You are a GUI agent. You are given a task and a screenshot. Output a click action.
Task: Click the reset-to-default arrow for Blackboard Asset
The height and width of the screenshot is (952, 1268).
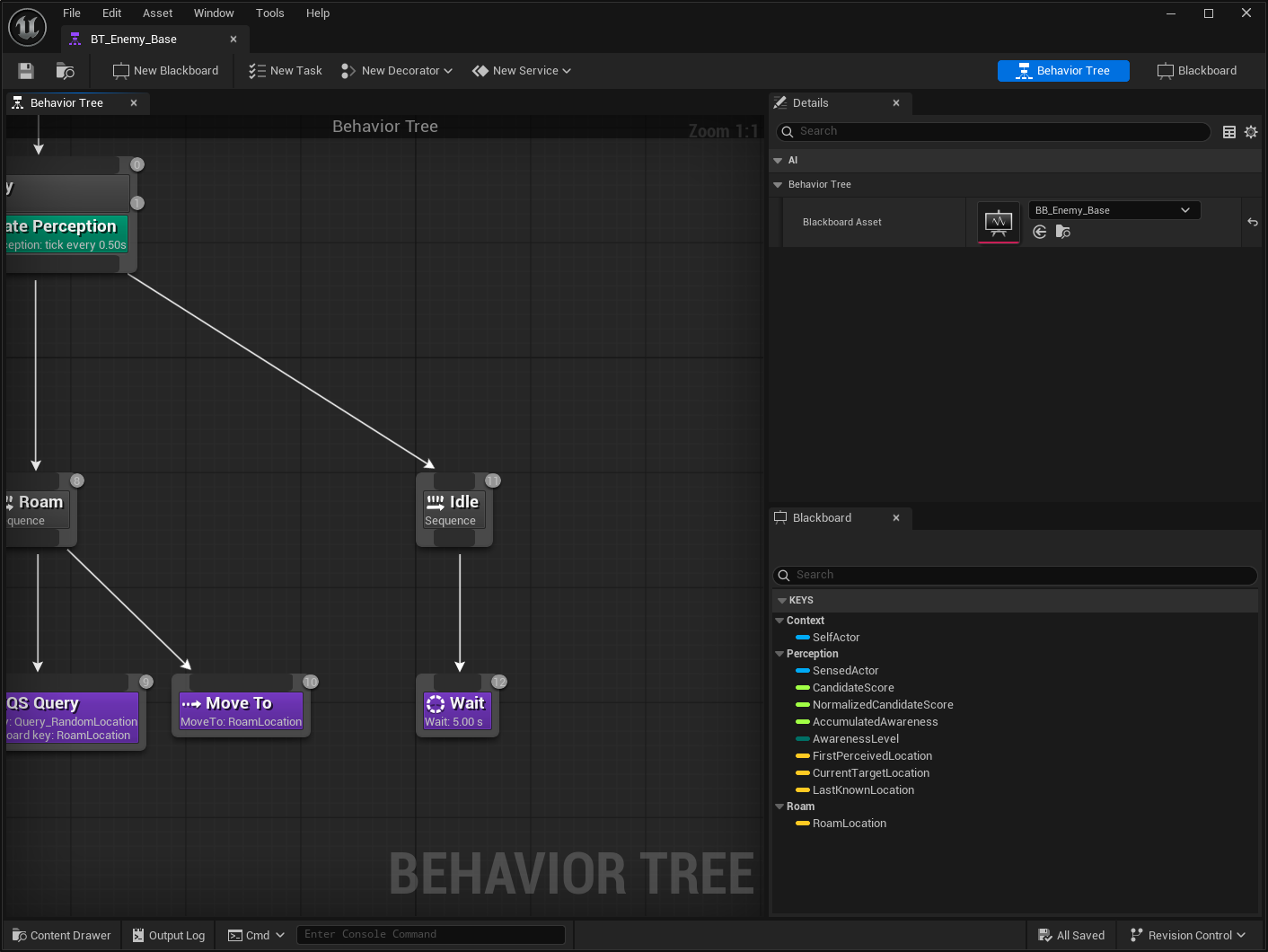(1252, 222)
